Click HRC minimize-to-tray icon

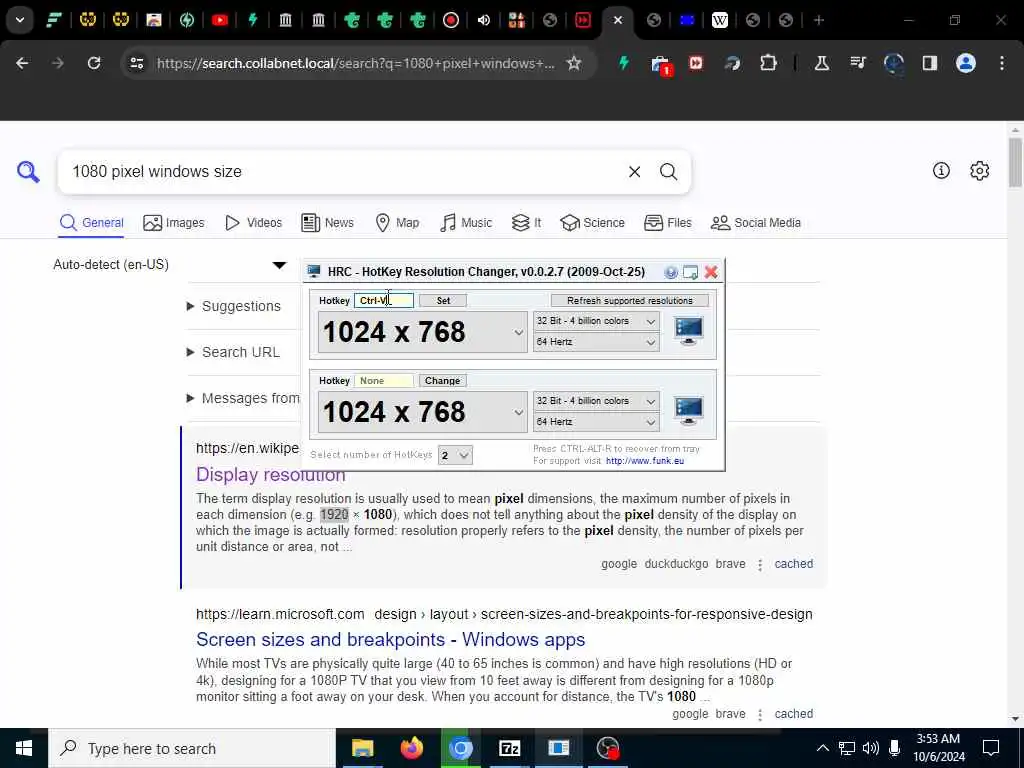[690, 272]
